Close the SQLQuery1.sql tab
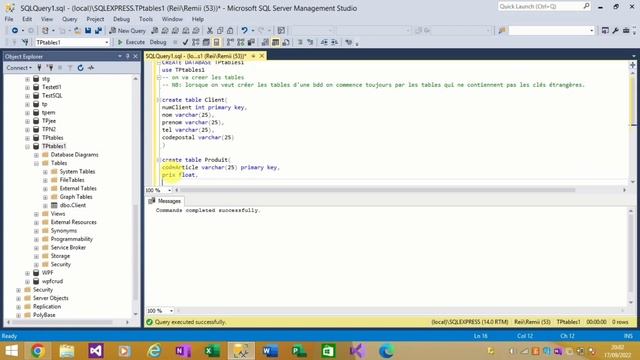640x360 pixels. click(x=262, y=56)
